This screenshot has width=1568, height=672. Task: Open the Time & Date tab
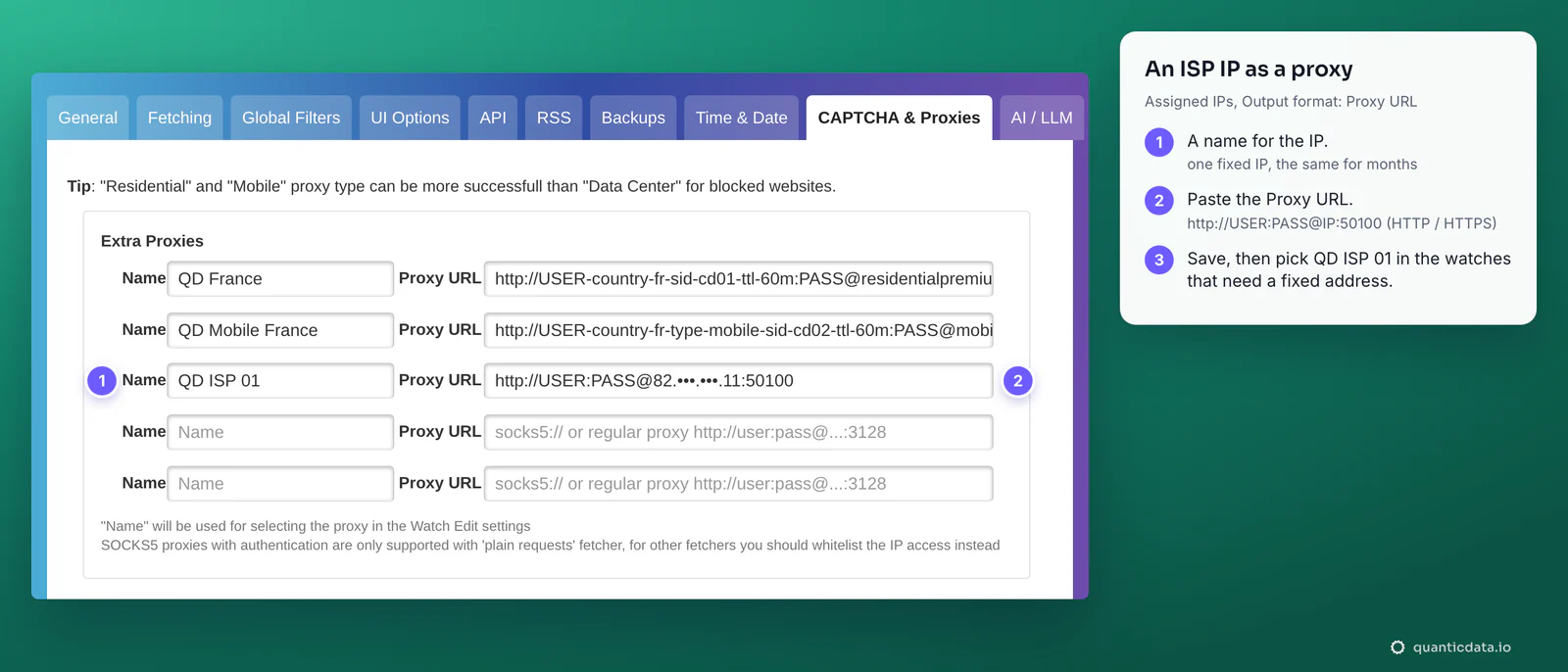click(x=742, y=118)
